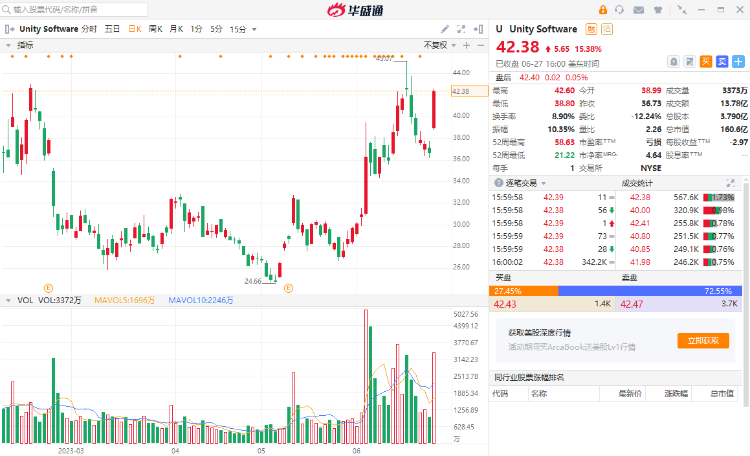Select the 月K chart tab
The height and width of the screenshot is (456, 750).
[x=176, y=29]
